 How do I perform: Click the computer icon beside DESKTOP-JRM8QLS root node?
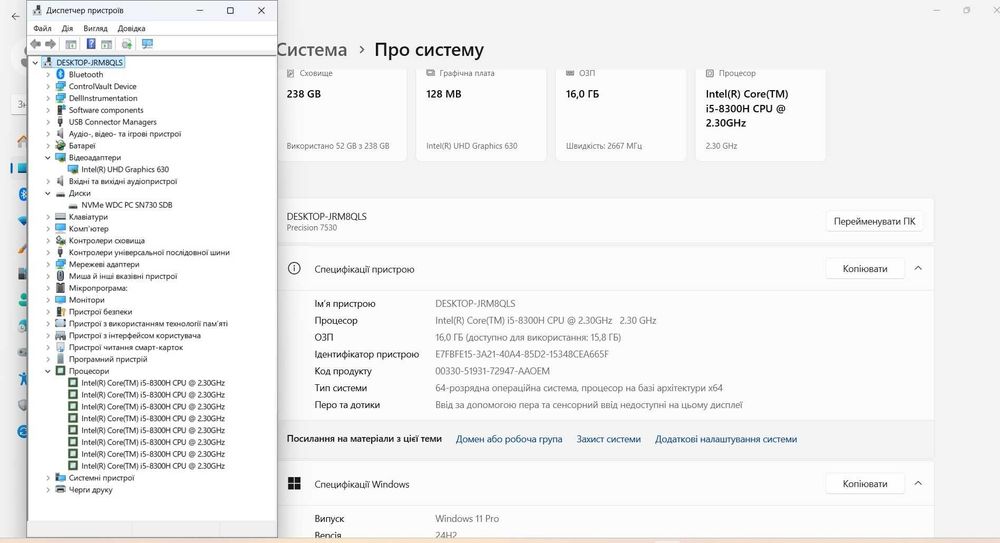(48, 63)
